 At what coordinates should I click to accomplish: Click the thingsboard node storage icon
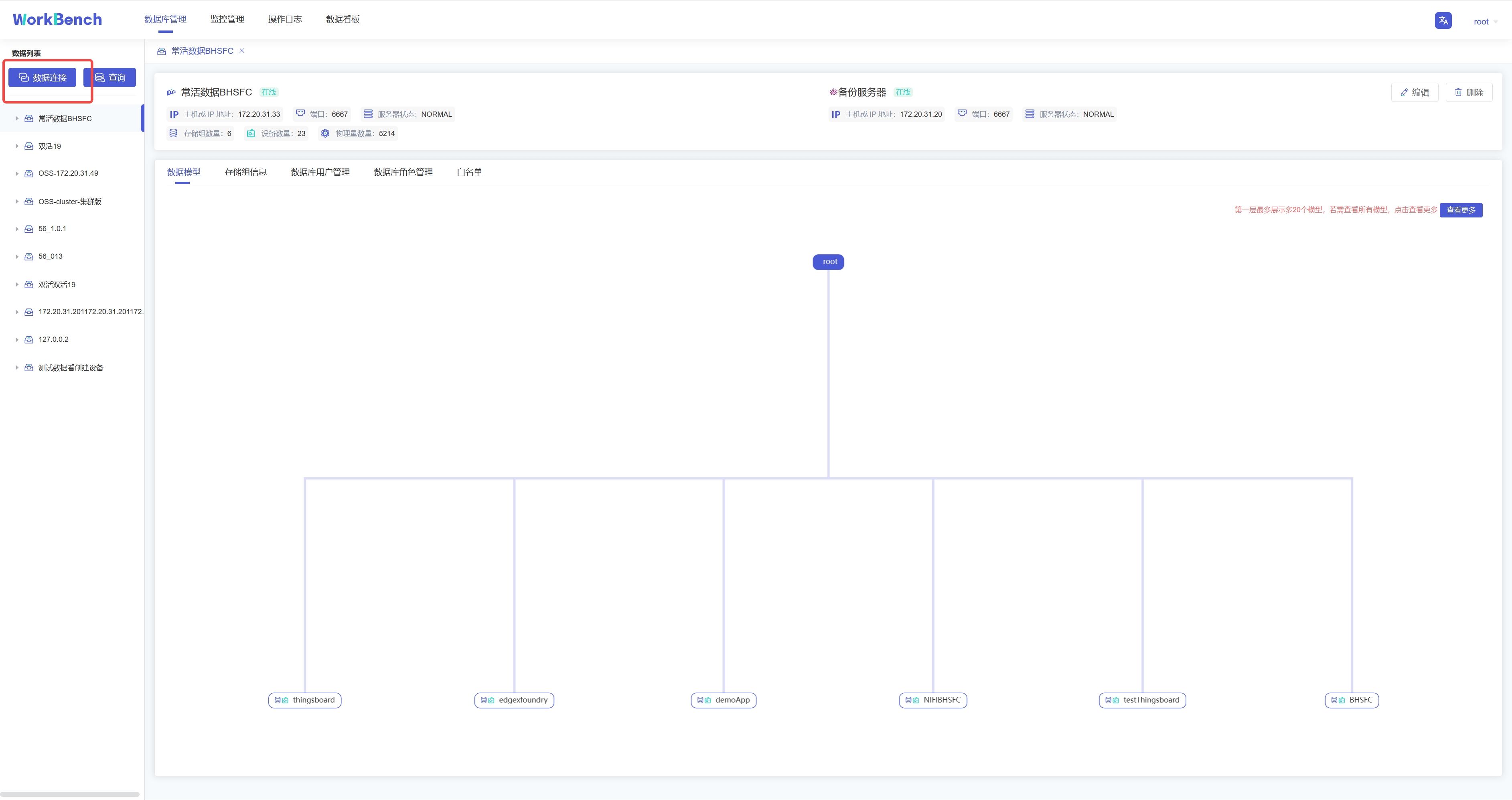(278, 700)
